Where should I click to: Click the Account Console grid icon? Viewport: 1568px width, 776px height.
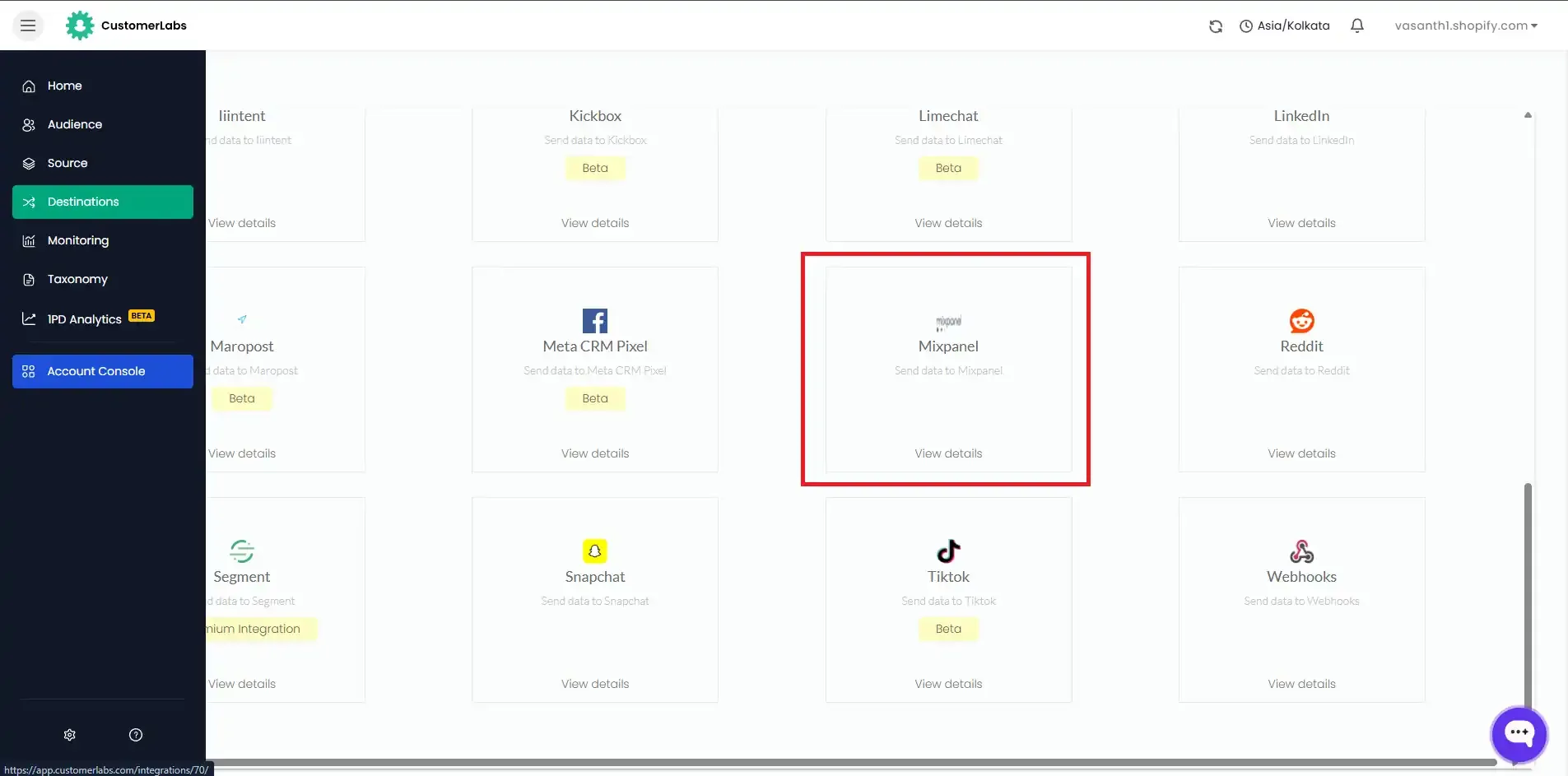pos(29,371)
